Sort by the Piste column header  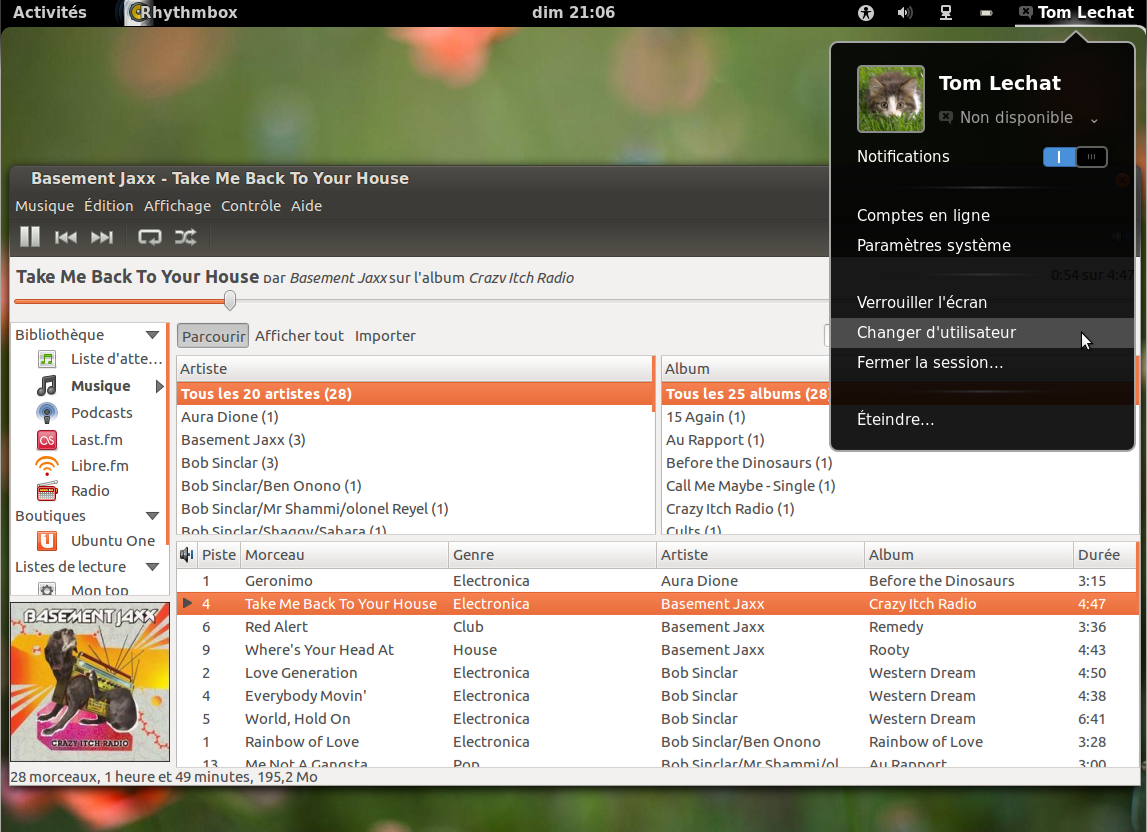(x=219, y=555)
